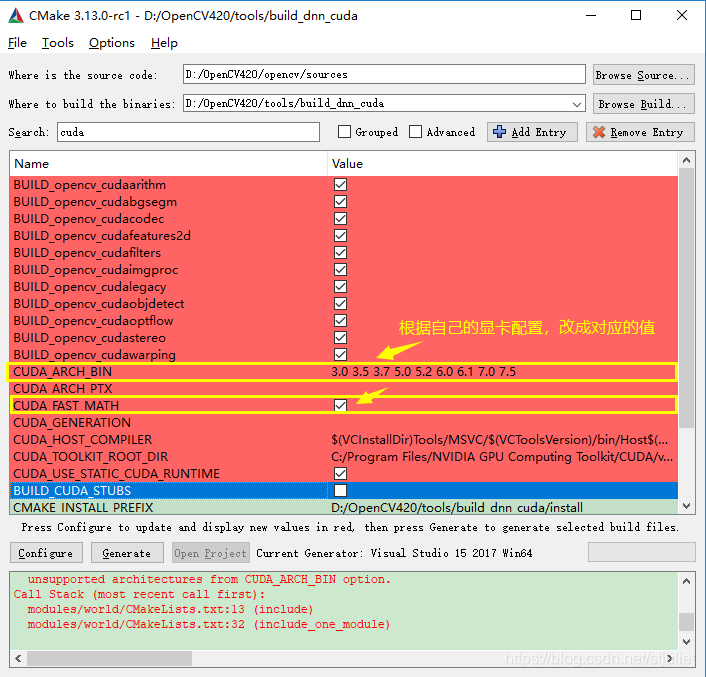The height and width of the screenshot is (677, 706).
Task: Expand the build binaries path dropdown
Action: (x=577, y=104)
